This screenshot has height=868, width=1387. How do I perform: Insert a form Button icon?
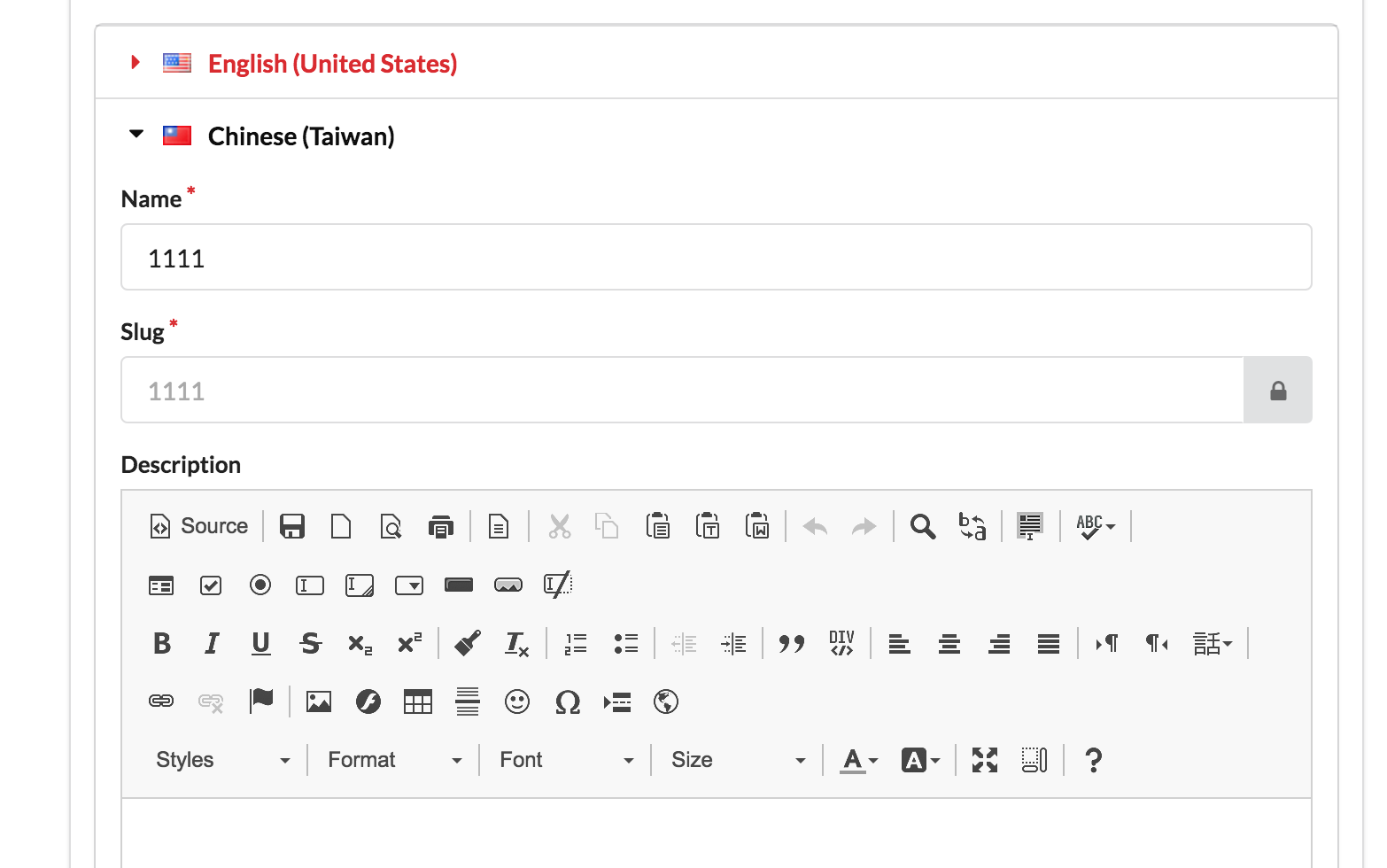[x=459, y=585]
